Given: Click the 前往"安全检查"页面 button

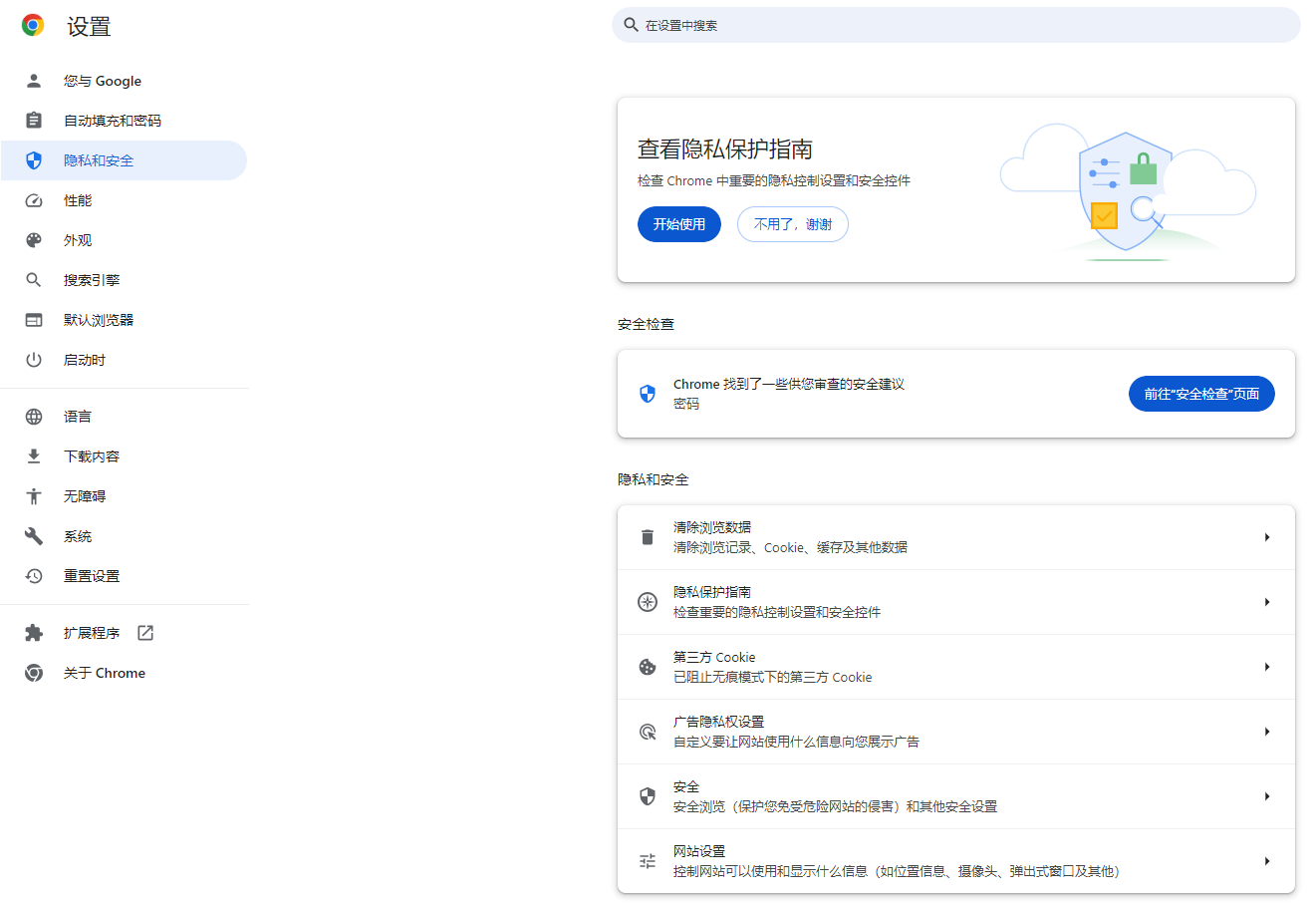Looking at the screenshot, I should (1201, 393).
